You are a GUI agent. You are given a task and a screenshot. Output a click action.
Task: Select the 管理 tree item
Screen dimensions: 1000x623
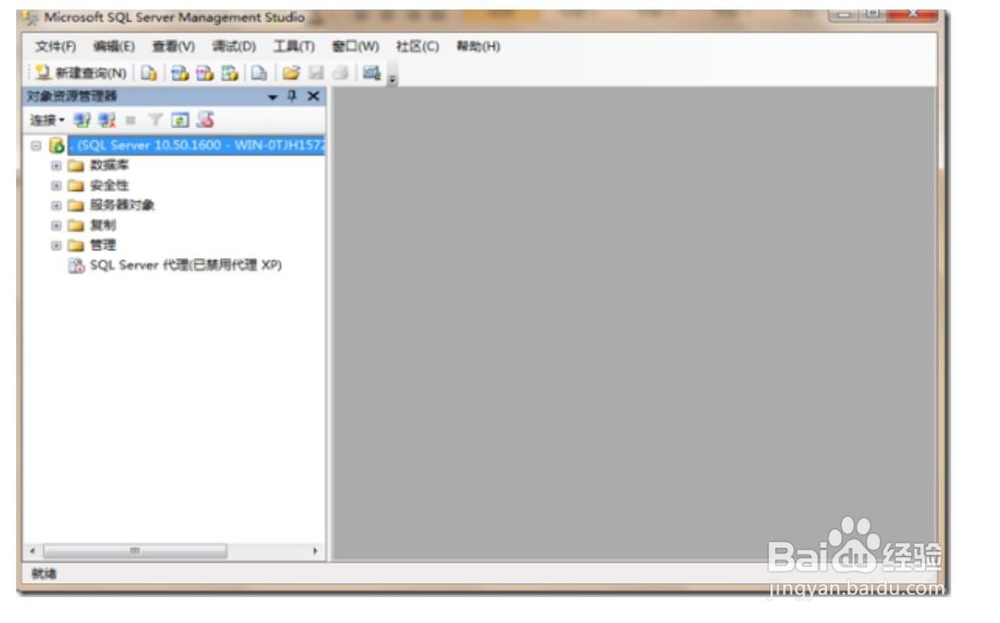click(103, 245)
